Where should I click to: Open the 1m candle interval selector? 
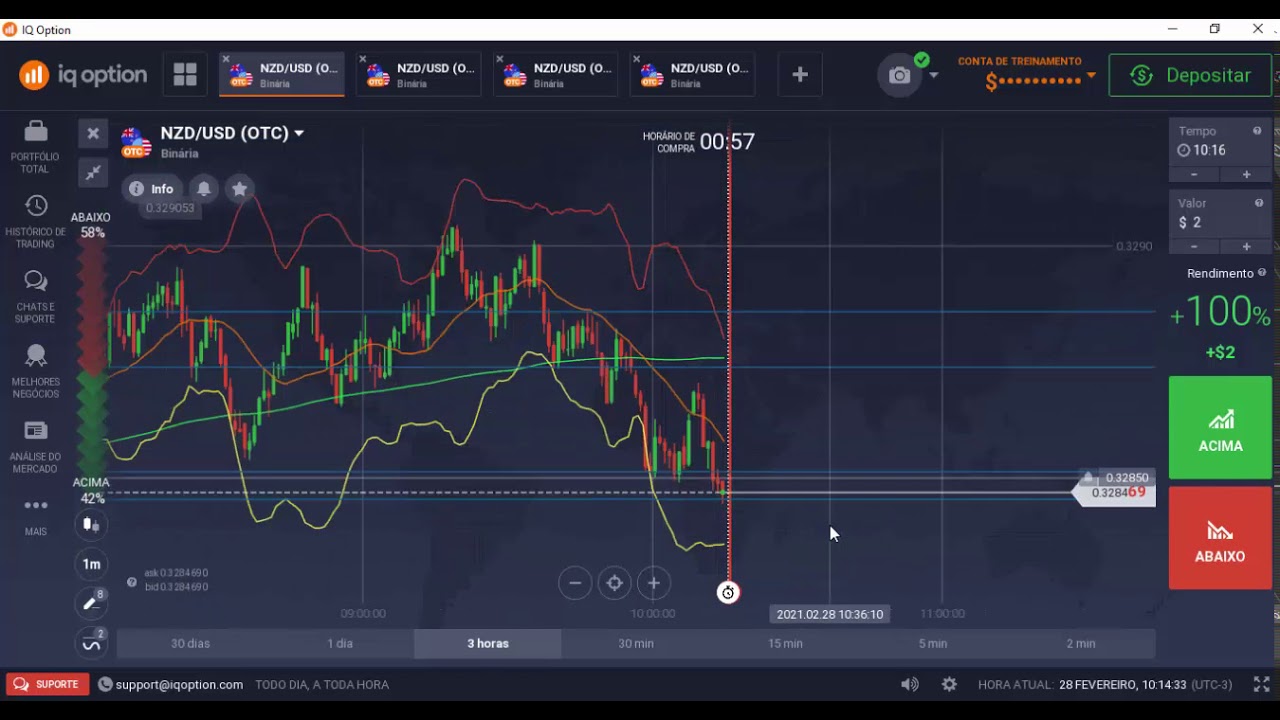[91, 564]
